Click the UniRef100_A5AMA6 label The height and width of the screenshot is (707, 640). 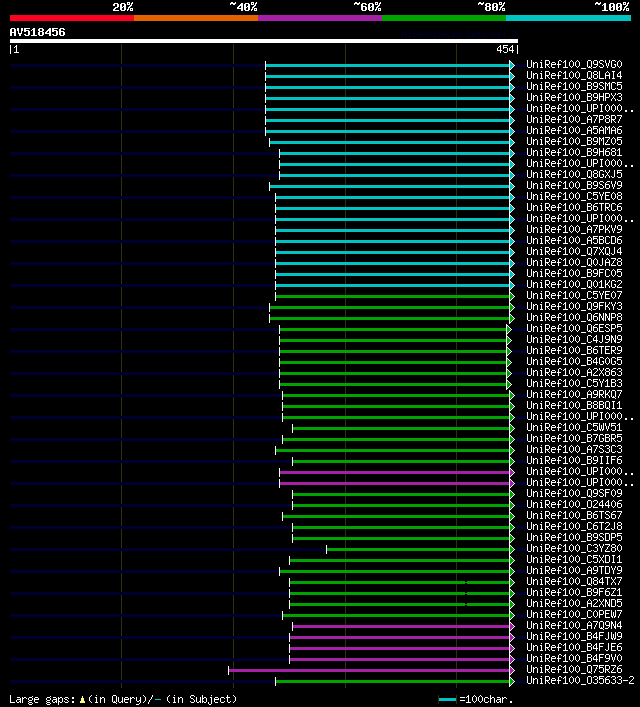(574, 130)
